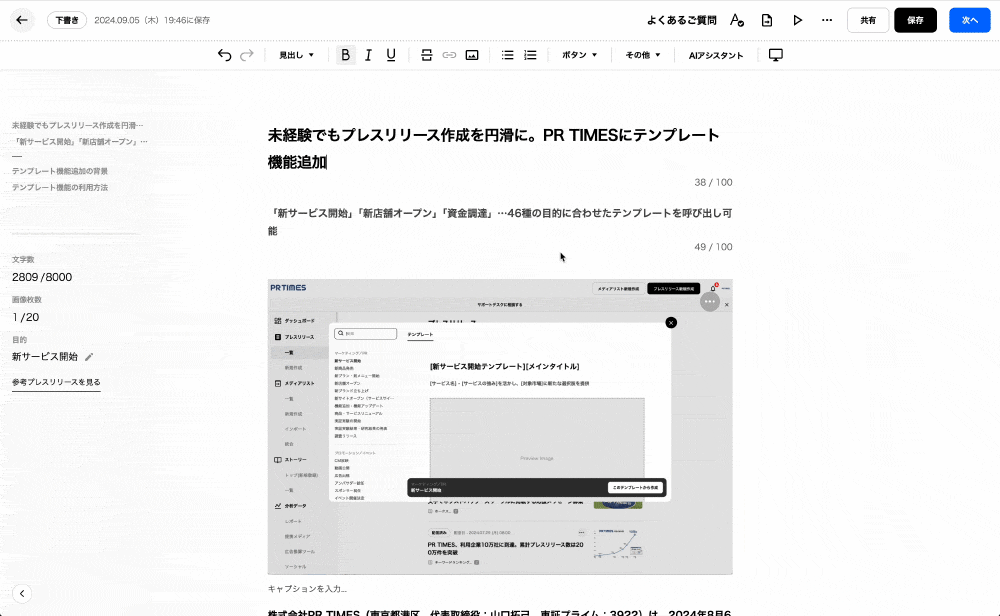Open the その他 dropdown menu
Screen dimensions: 1000x616
[x=643, y=55]
